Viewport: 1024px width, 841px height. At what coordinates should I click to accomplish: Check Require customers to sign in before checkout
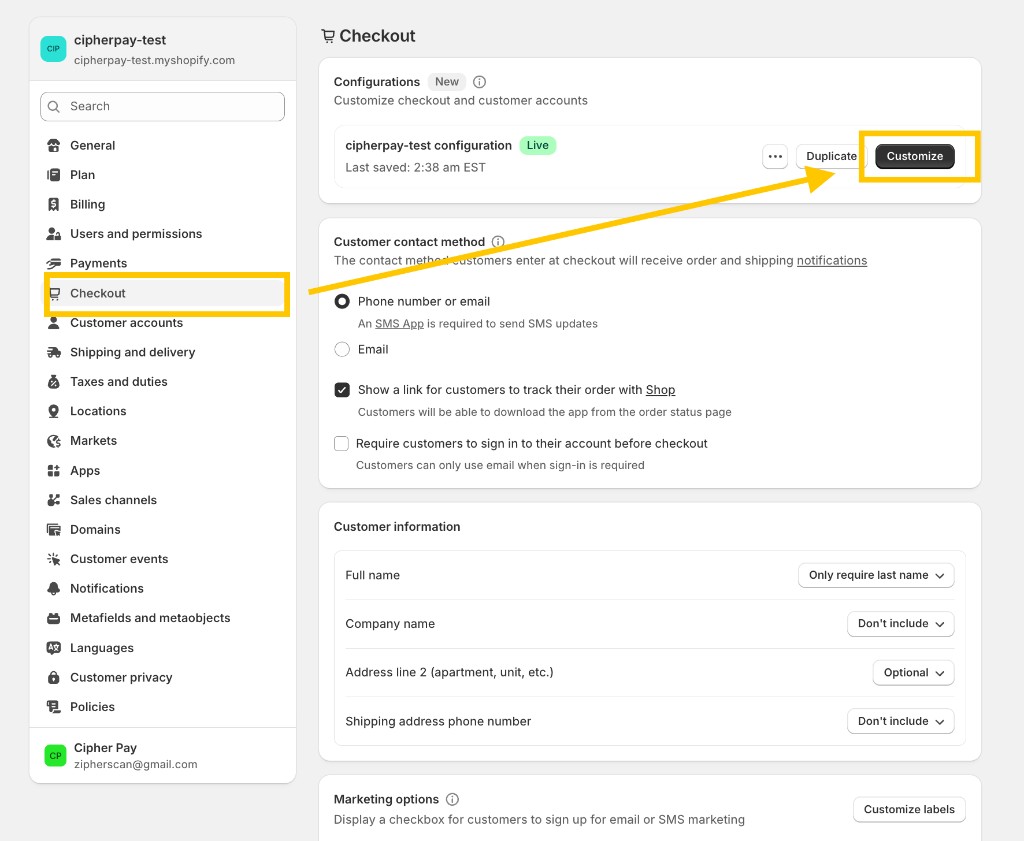(341, 443)
